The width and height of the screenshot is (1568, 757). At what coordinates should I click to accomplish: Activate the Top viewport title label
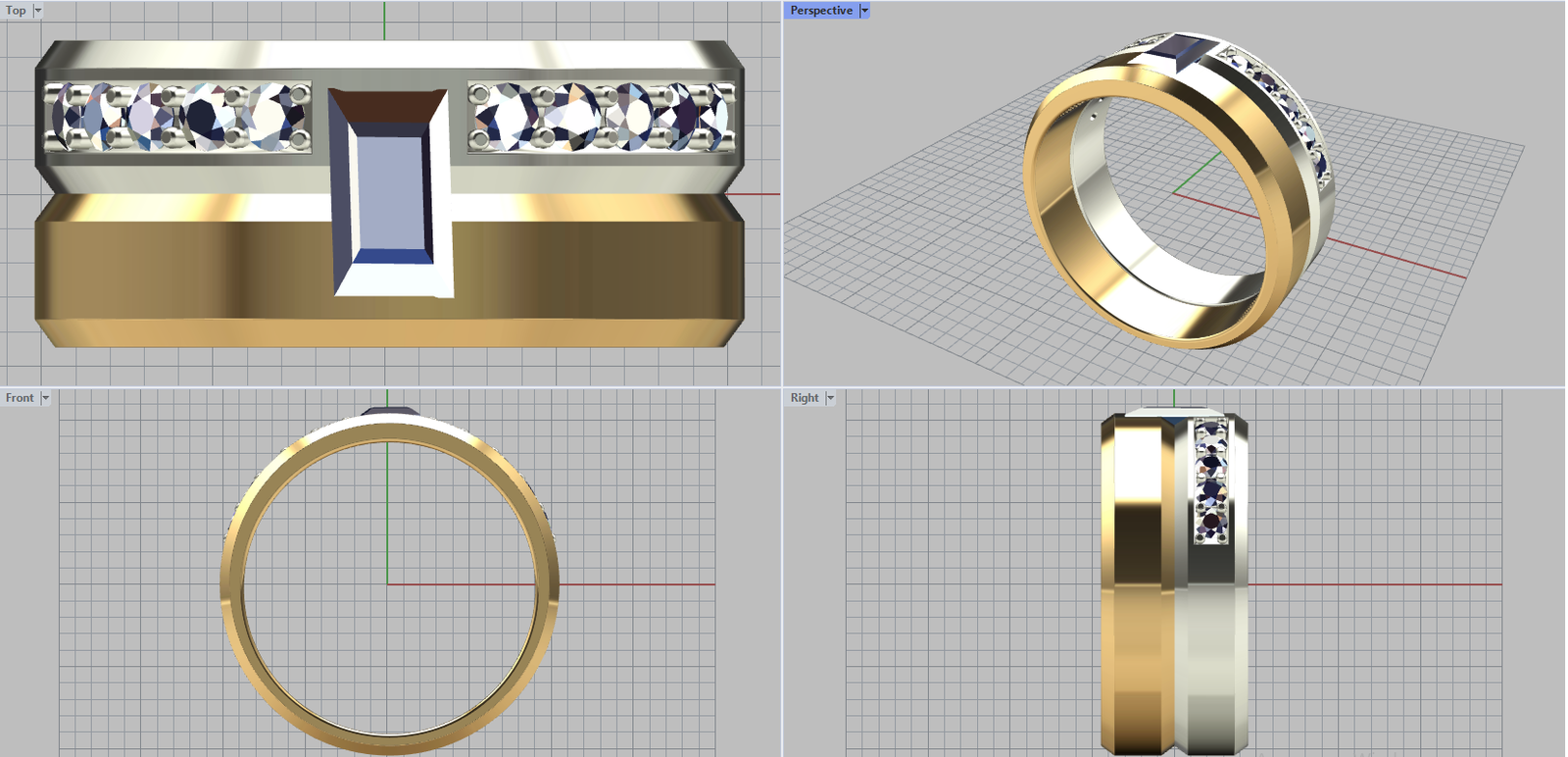(x=16, y=11)
